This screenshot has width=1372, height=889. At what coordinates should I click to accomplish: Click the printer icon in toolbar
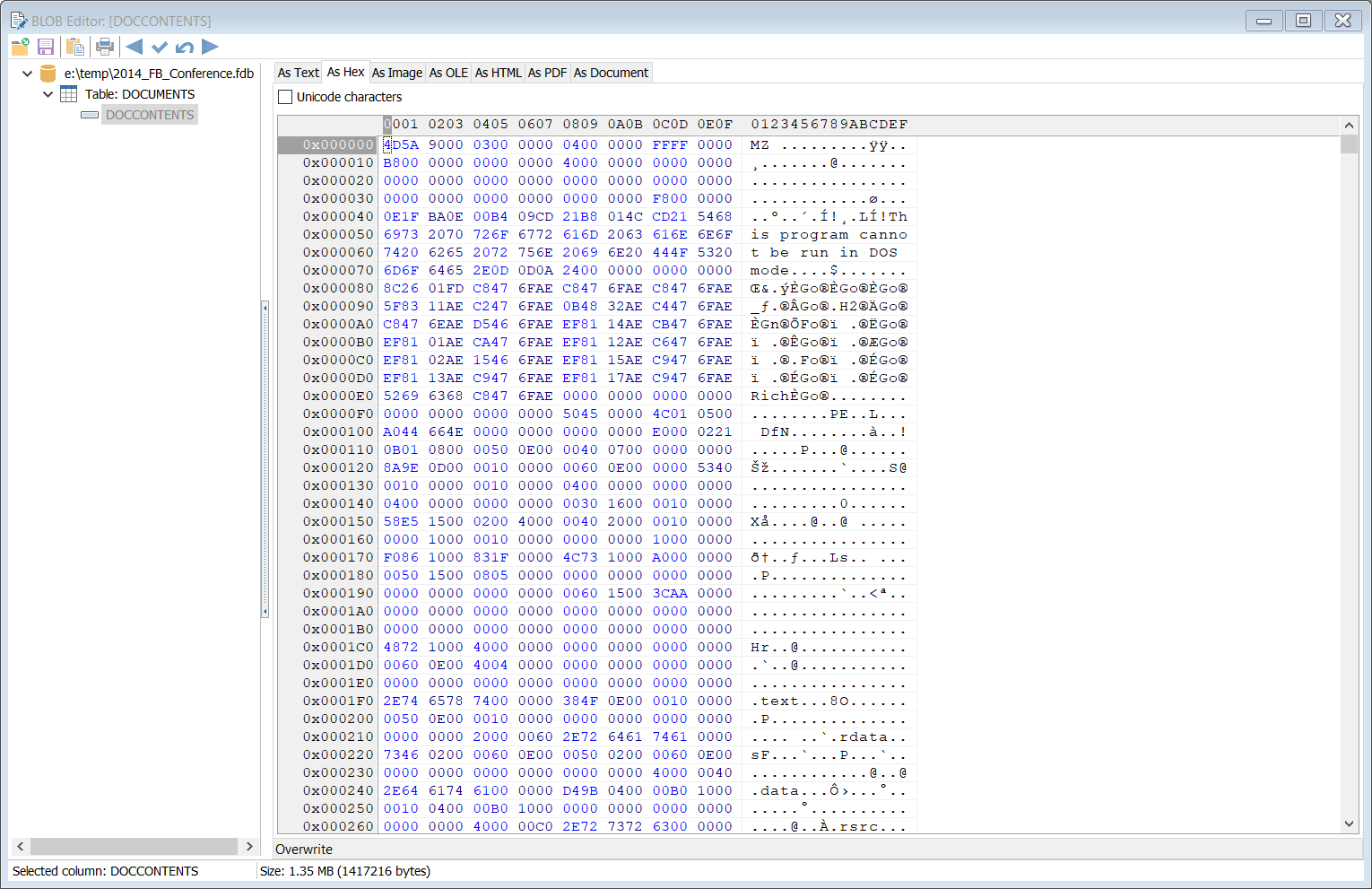105,47
